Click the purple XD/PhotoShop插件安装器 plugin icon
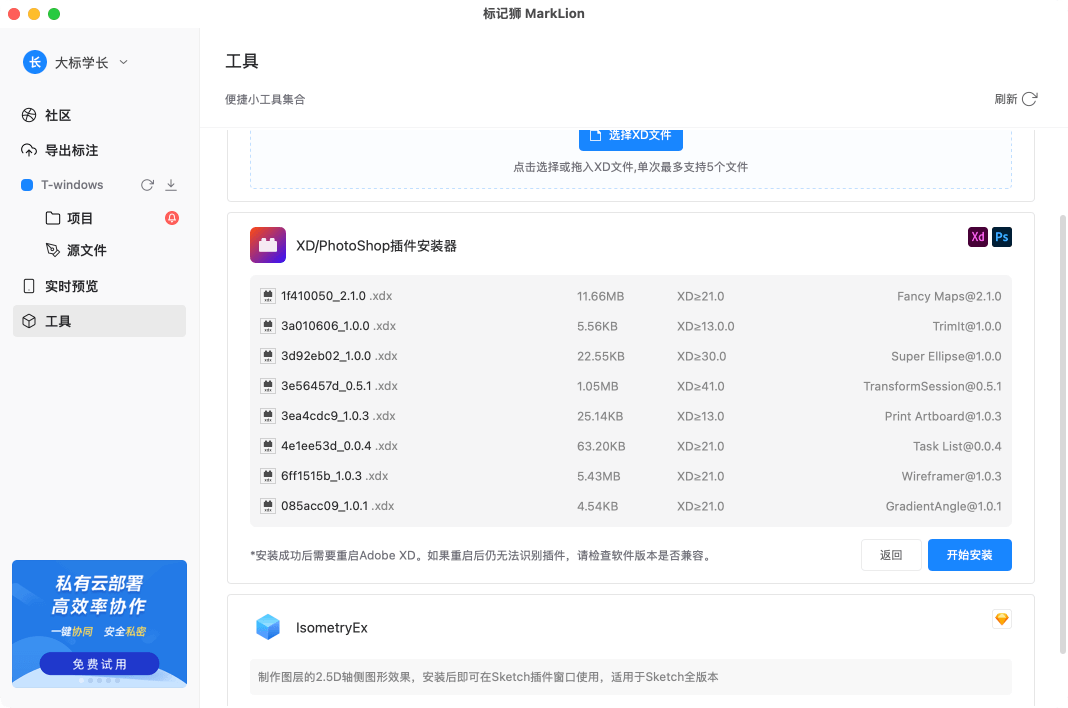Screen dimensions: 1068x708 267,245
